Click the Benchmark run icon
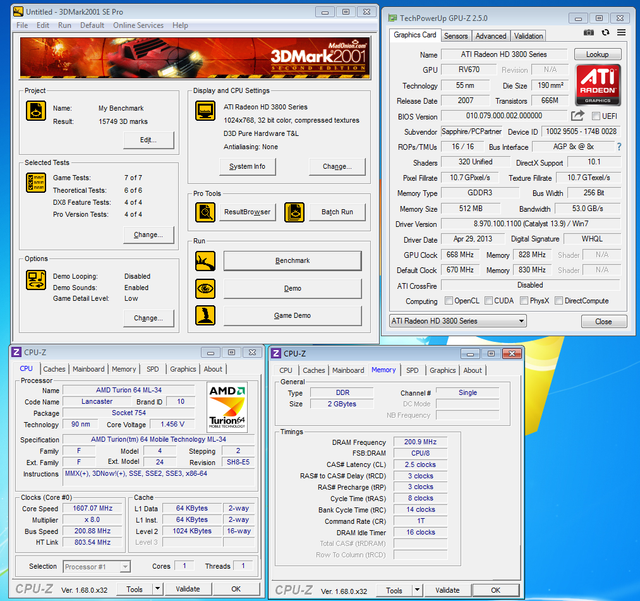Screen dimensions: 640x601 click(205, 261)
